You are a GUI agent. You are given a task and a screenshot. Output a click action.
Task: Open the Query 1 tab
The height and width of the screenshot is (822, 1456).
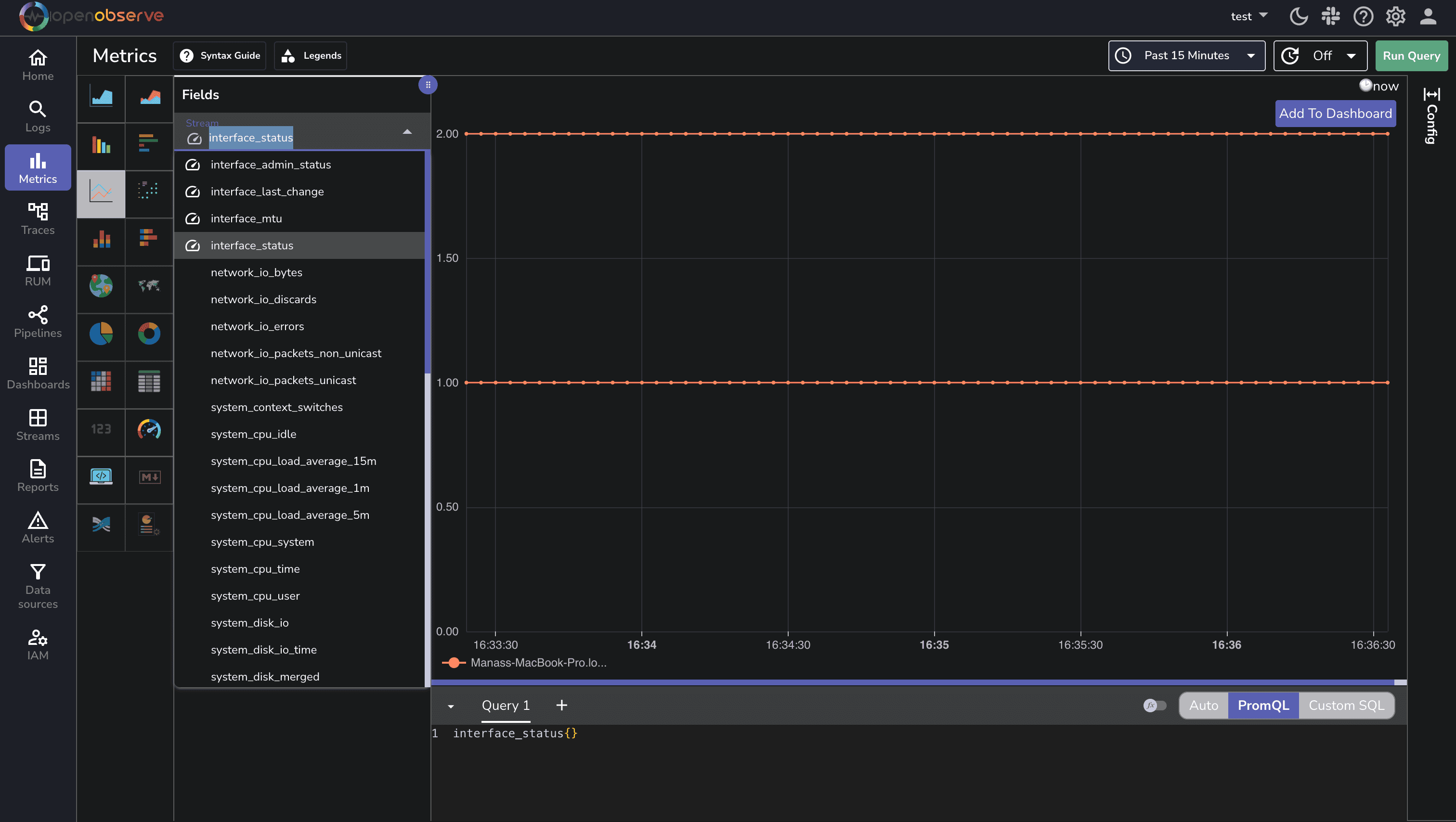[x=505, y=705]
